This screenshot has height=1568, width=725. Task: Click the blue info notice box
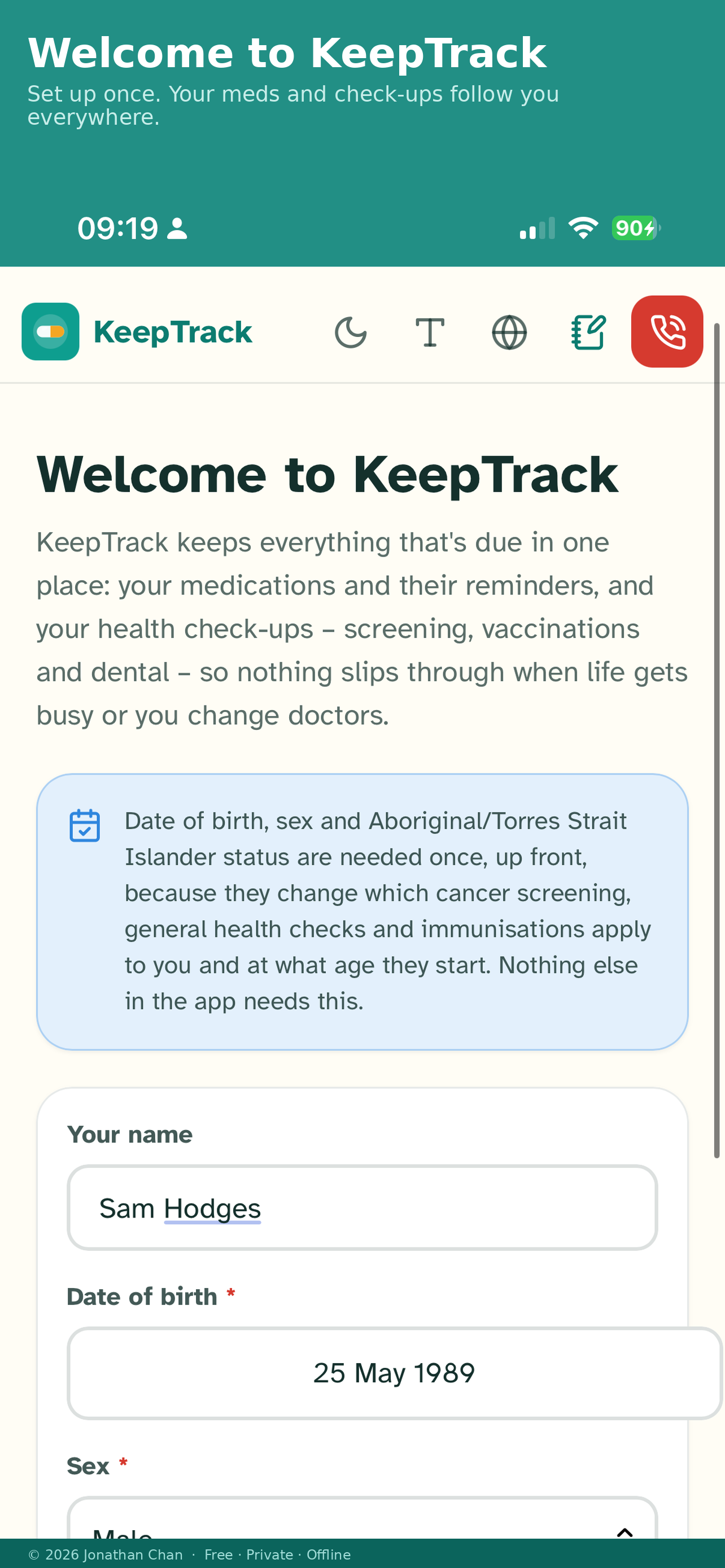coord(362,912)
